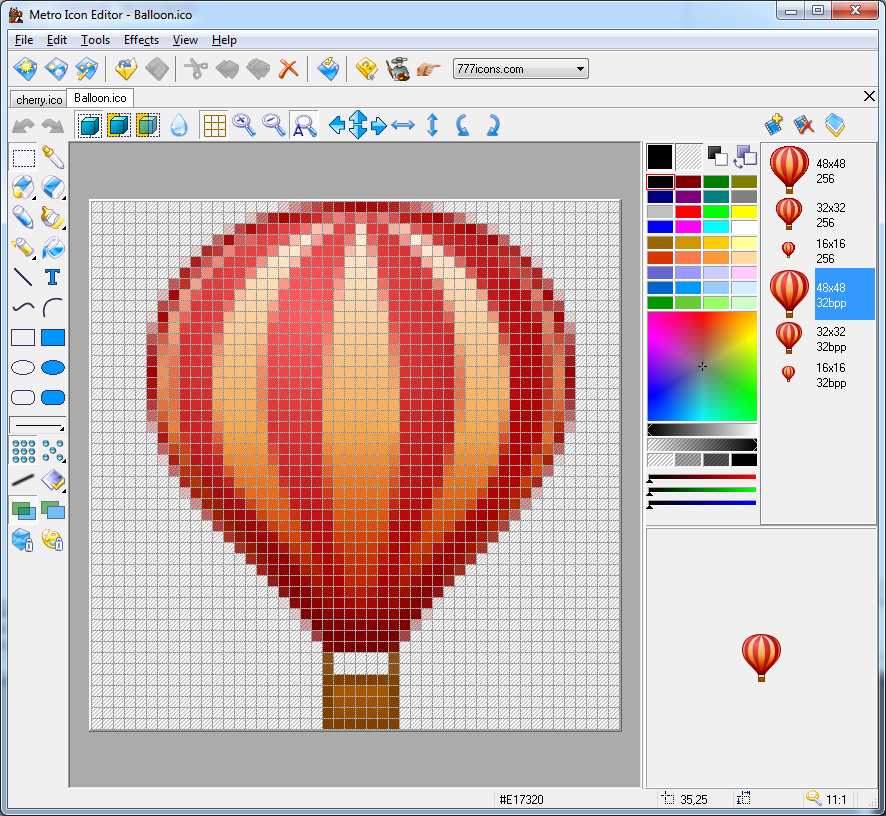Open the line width selector
The width and height of the screenshot is (886, 816).
(37, 424)
